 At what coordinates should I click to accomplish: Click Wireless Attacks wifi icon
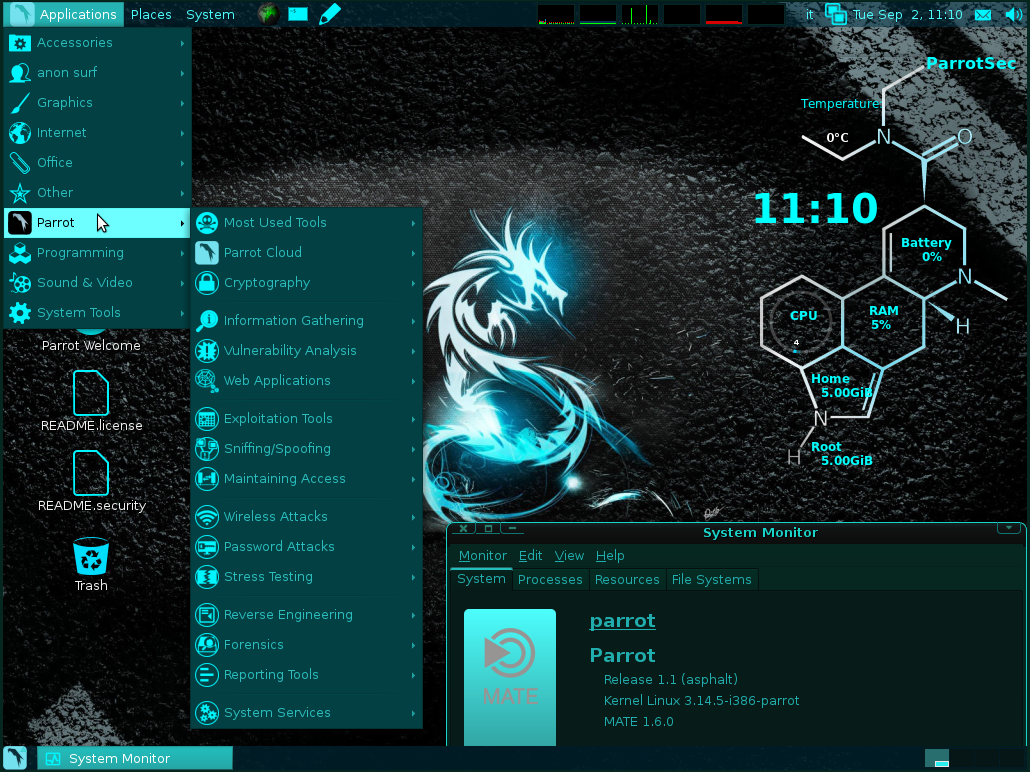tap(207, 517)
